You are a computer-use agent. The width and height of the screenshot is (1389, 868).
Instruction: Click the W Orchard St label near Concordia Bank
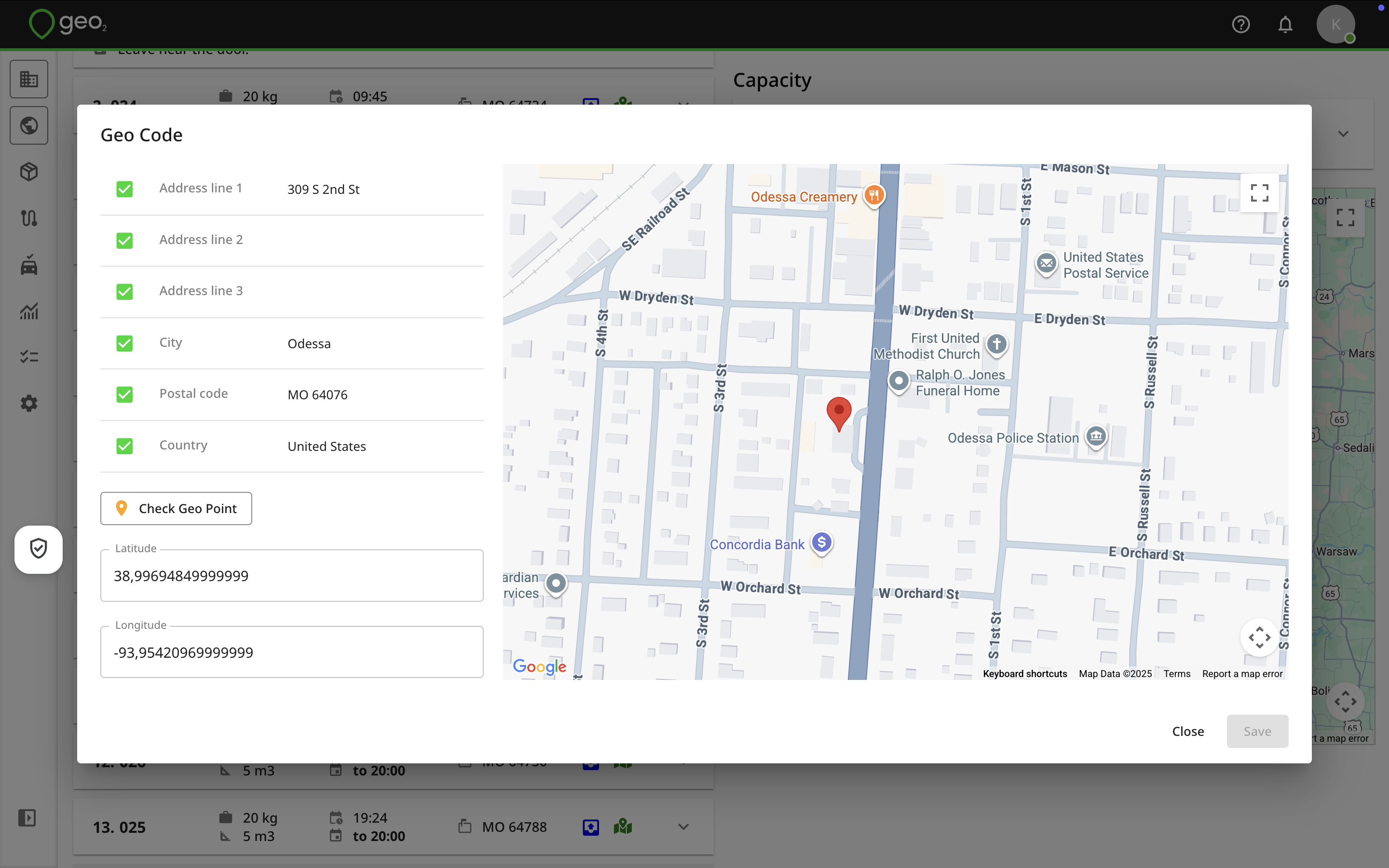pyautogui.click(x=761, y=588)
